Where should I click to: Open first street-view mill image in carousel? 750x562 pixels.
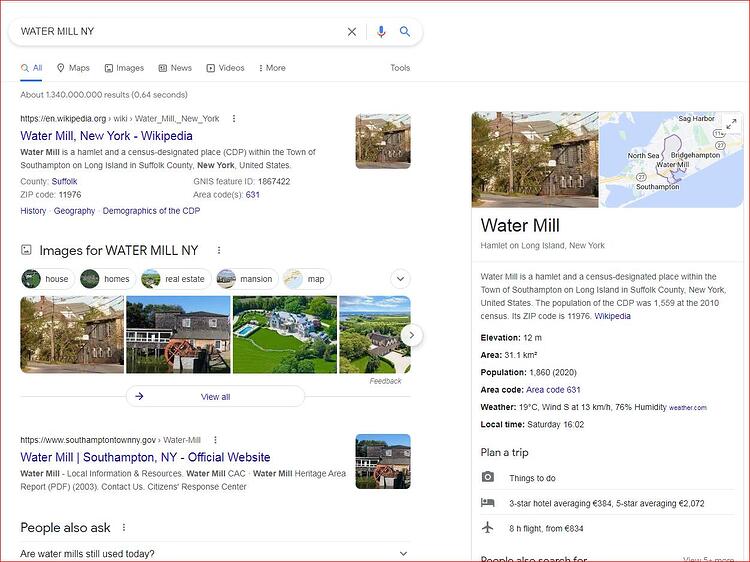[72, 334]
